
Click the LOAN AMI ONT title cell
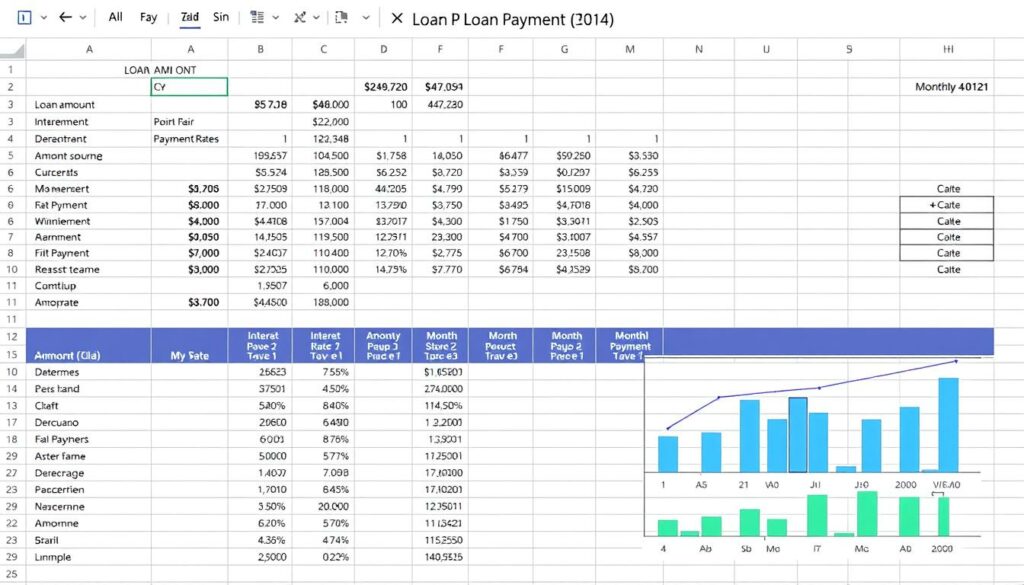(x=160, y=70)
